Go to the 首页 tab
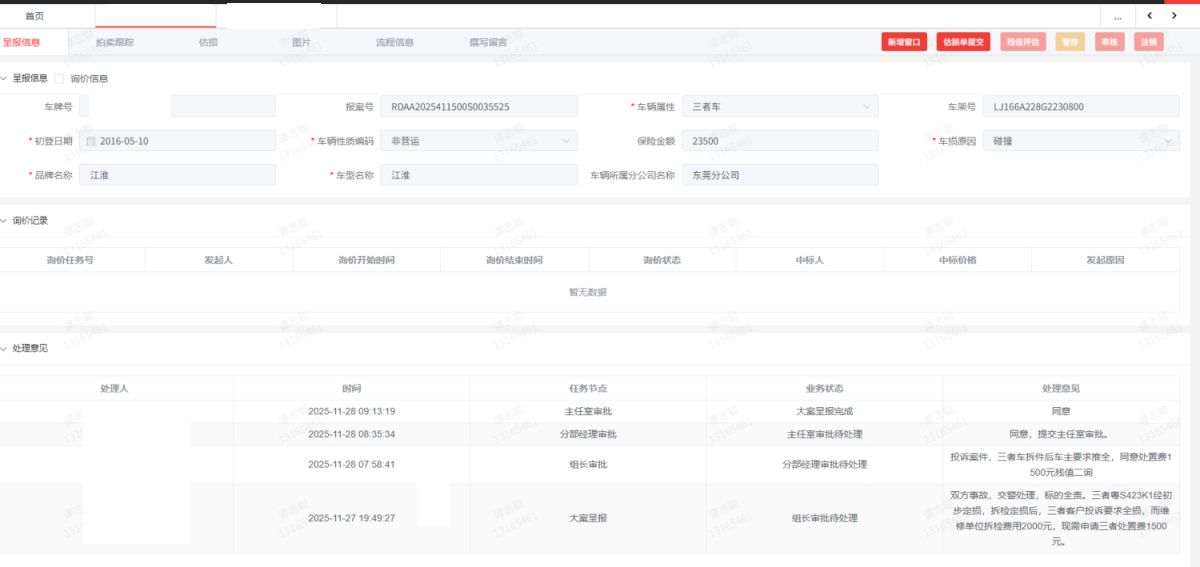The width and height of the screenshot is (1200, 567). coord(34,16)
